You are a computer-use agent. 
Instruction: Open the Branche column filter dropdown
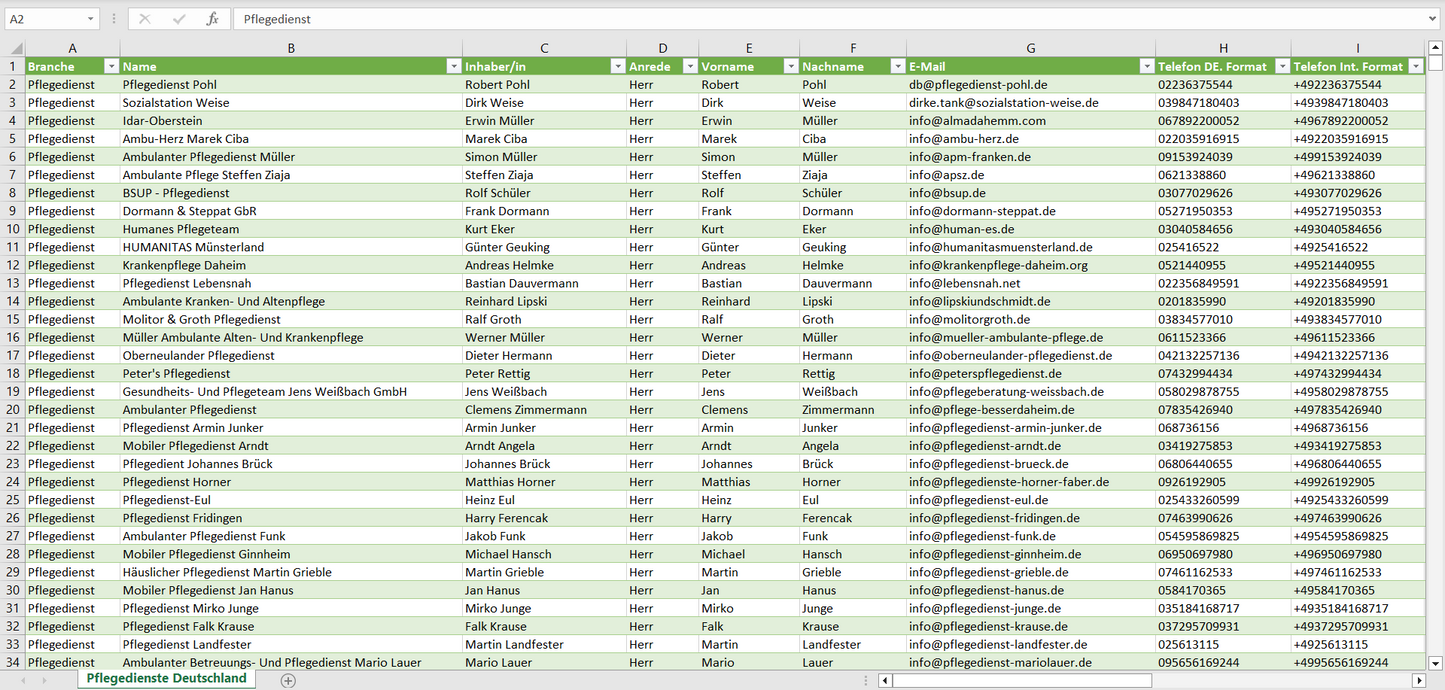coord(111,67)
